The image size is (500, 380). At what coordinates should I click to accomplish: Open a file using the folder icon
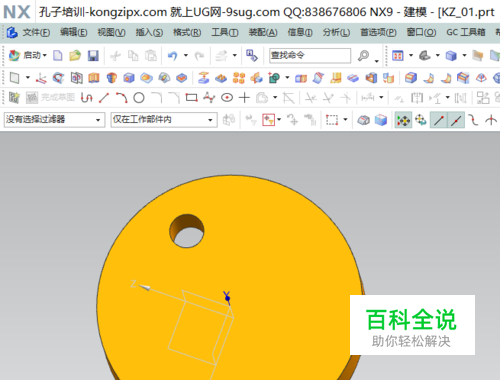75,55
